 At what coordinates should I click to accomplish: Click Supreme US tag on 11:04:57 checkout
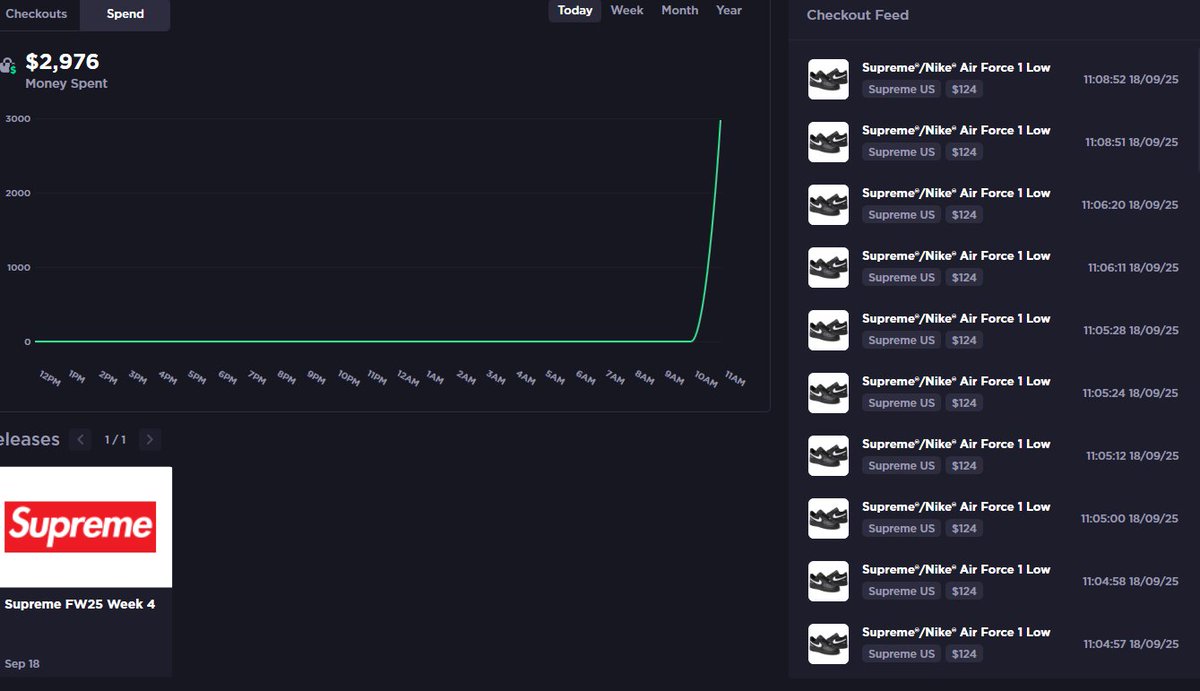point(901,654)
